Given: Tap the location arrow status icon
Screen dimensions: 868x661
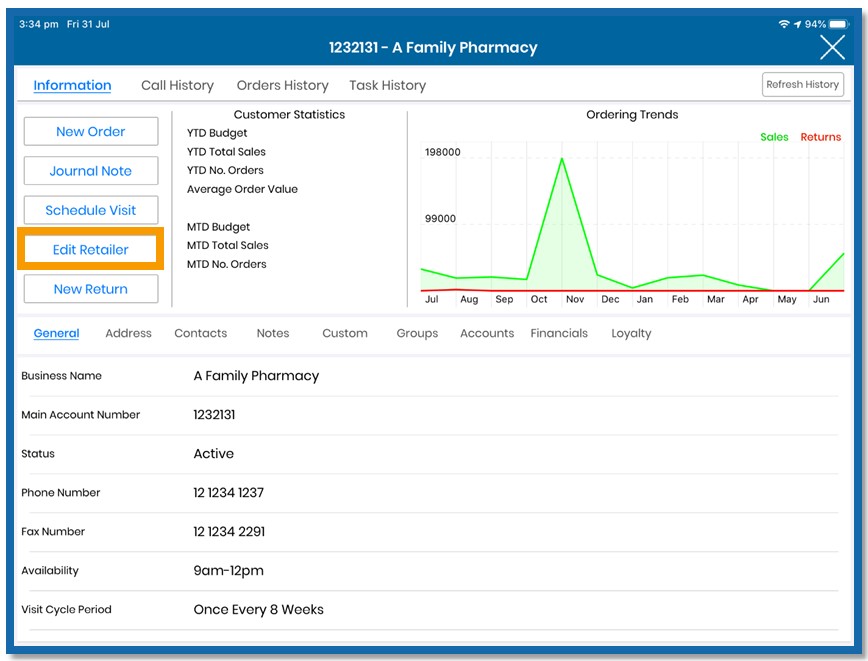Looking at the screenshot, I should [797, 24].
